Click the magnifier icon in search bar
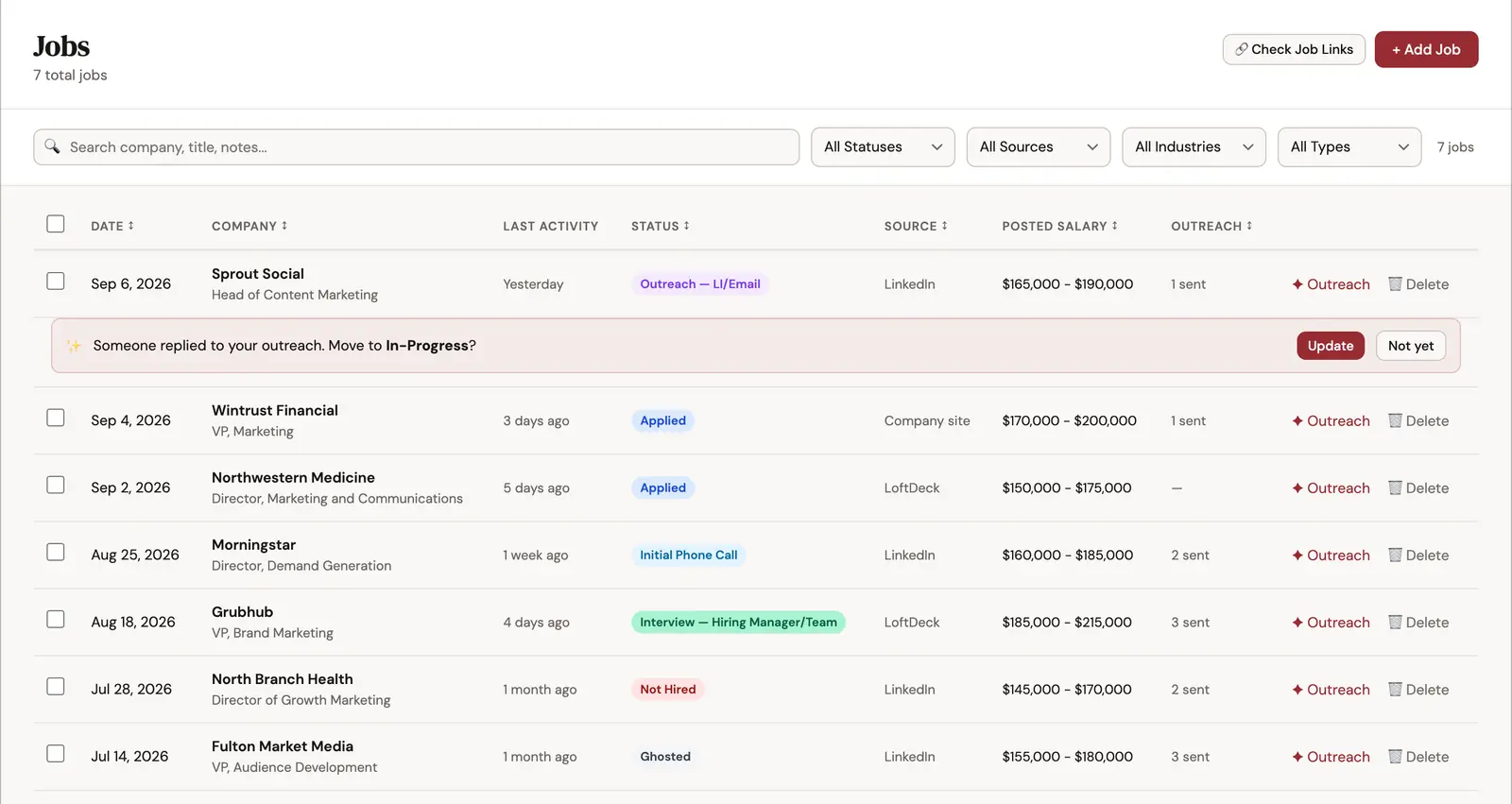Image resolution: width=1512 pixels, height=804 pixels. point(52,146)
